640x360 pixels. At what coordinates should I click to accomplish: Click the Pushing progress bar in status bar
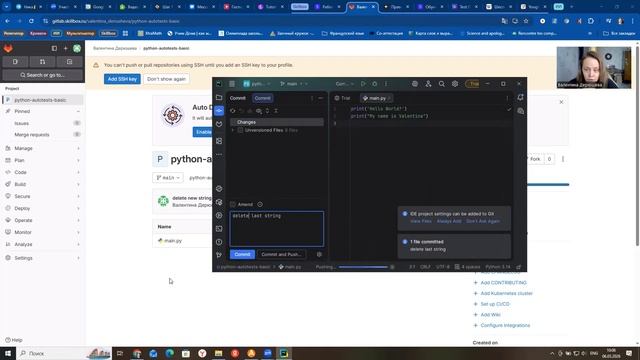[x=363, y=267]
